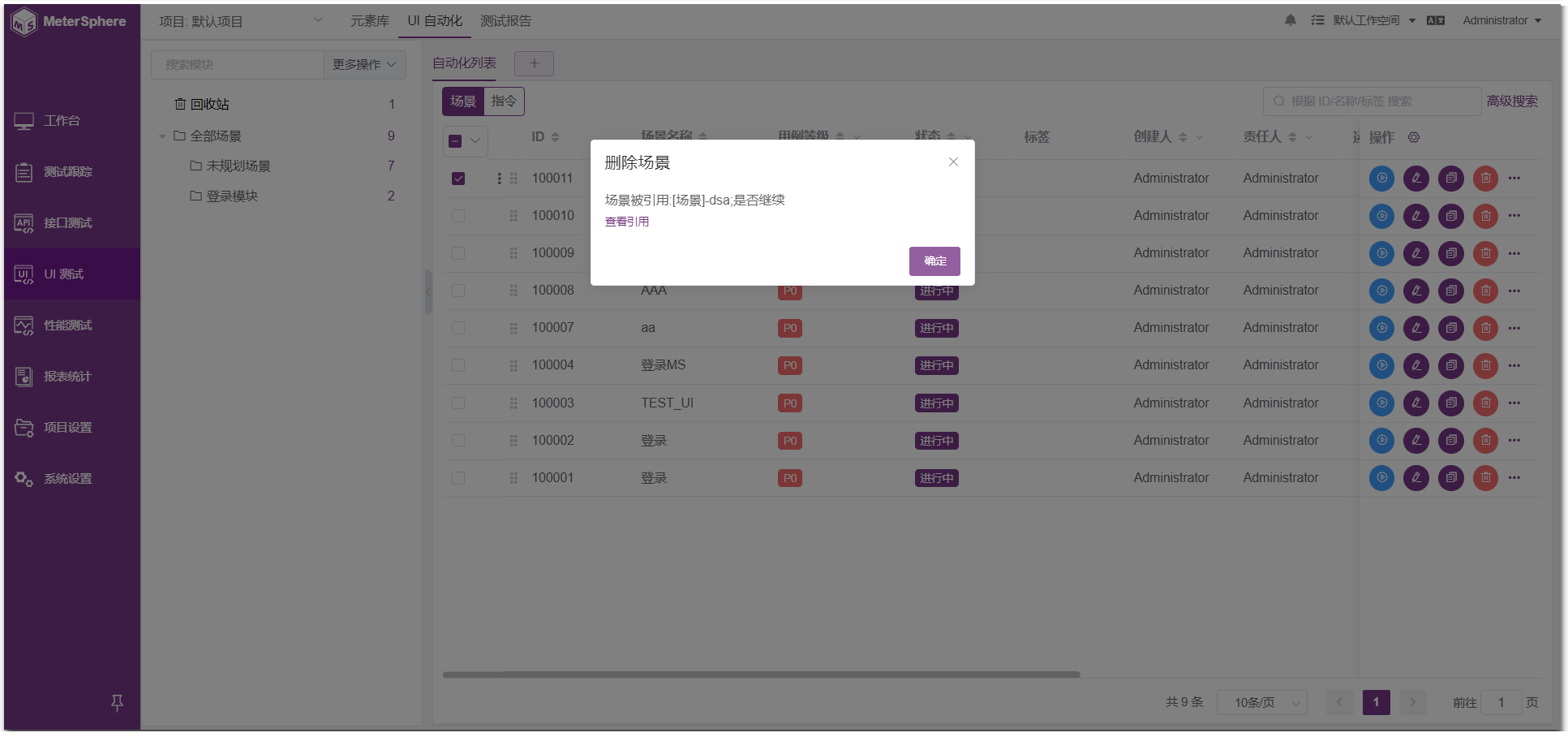Open the 测试报告 menu item
1568x737 pixels.
point(505,20)
